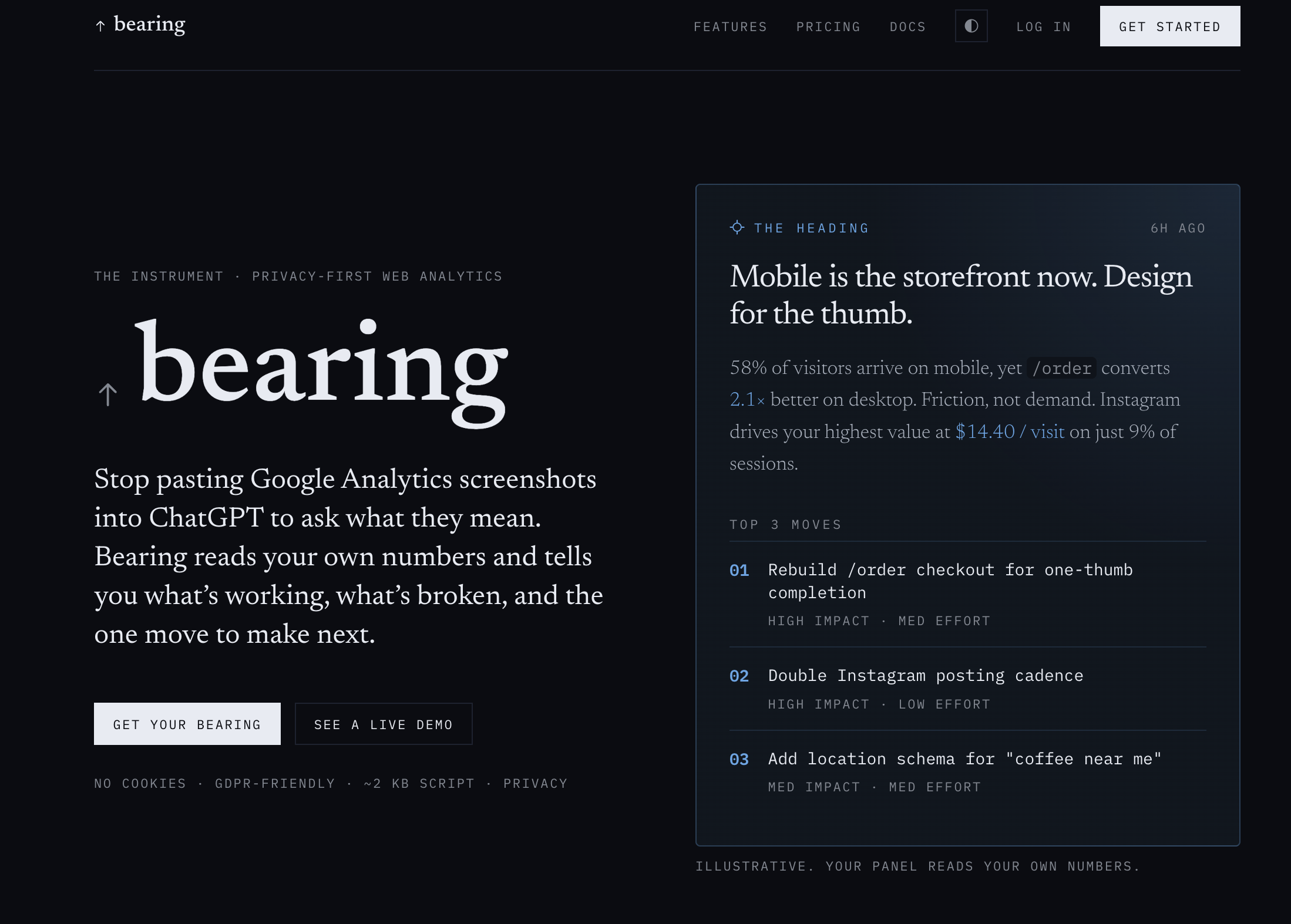Click the "Illustrative. Your panel reads" caption

[x=917, y=866]
